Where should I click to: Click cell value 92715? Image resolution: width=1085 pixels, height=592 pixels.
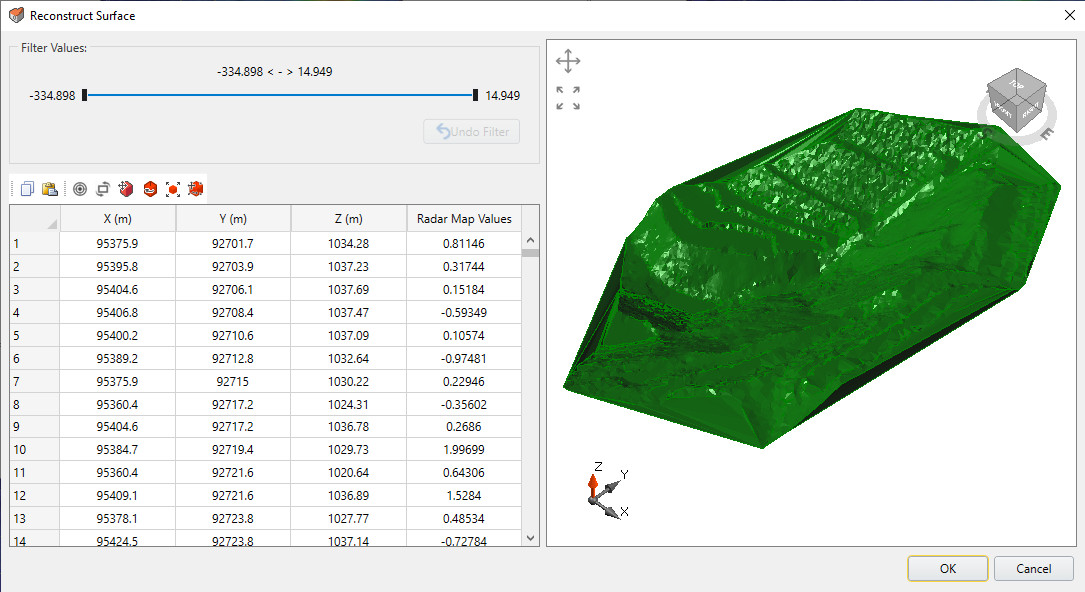point(233,382)
